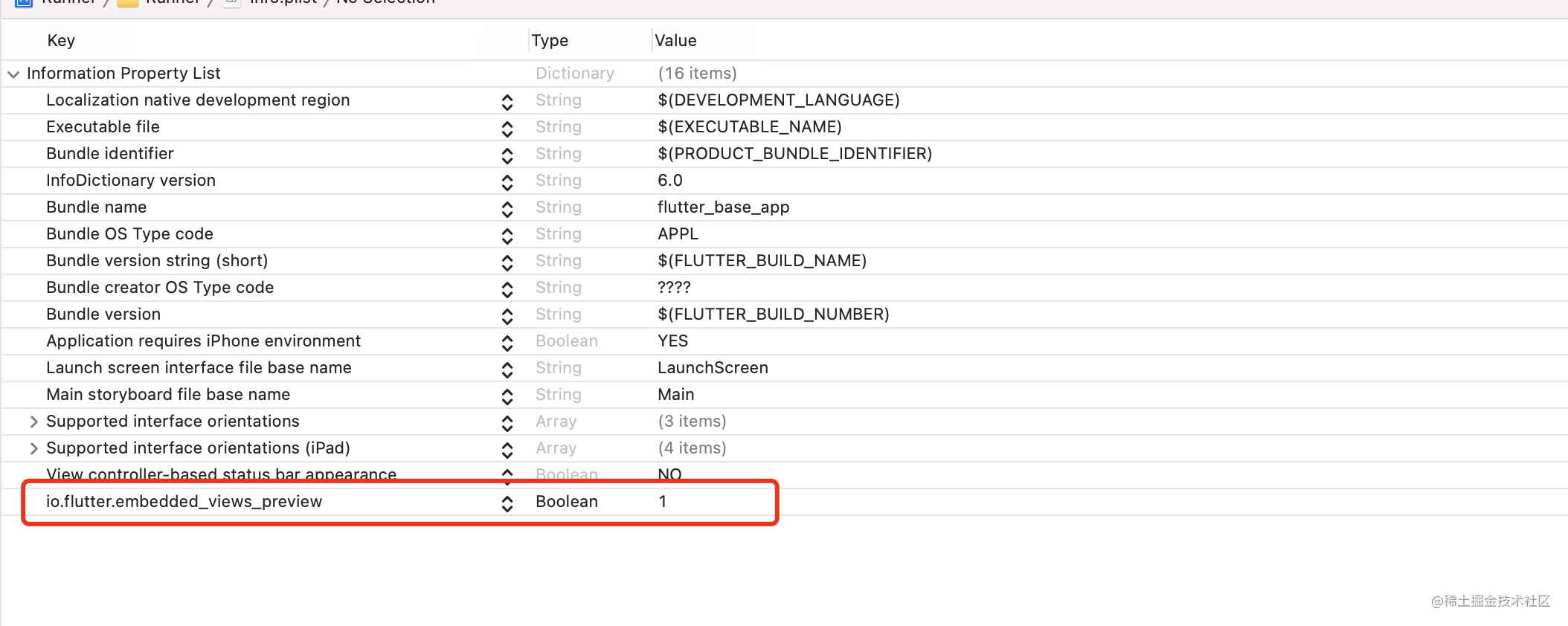
Task: Open key stepper for Localization native development region
Action: click(x=507, y=102)
